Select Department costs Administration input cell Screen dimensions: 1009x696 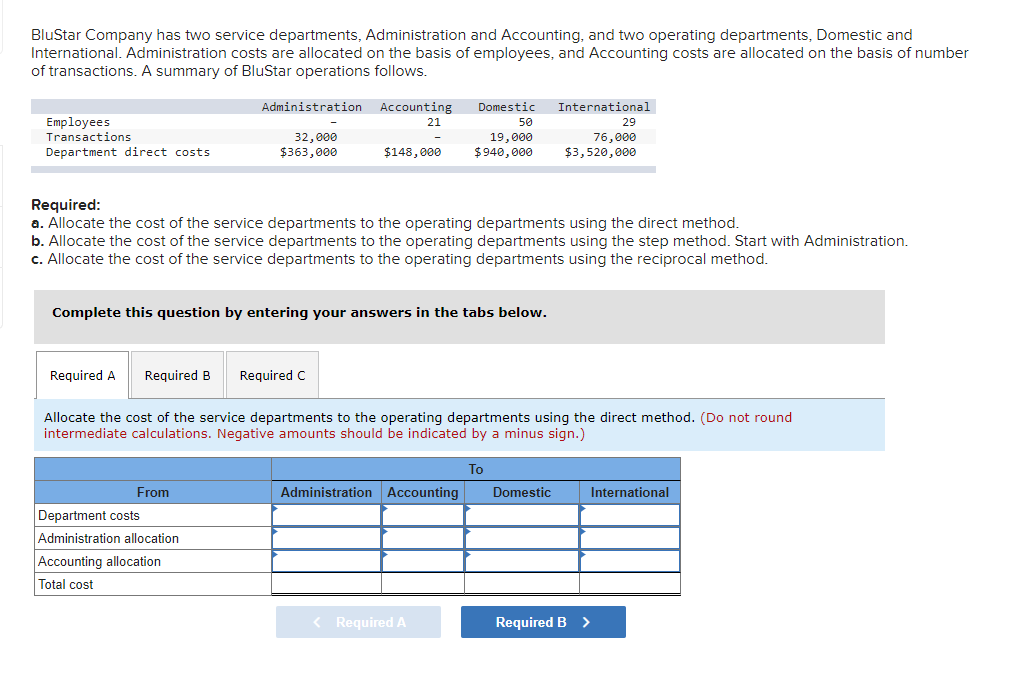click(x=326, y=515)
